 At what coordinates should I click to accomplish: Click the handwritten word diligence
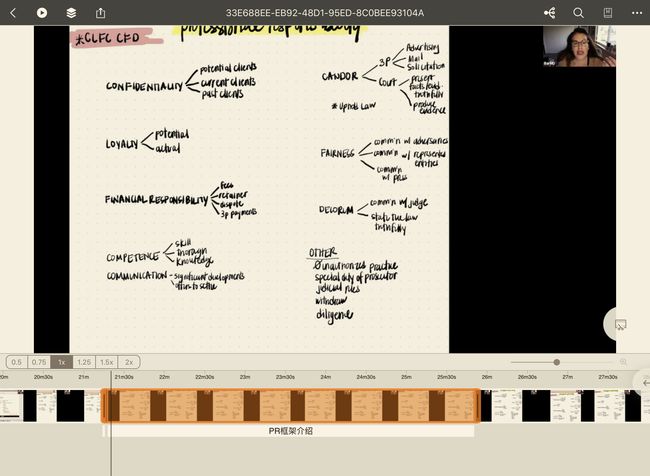point(334,315)
